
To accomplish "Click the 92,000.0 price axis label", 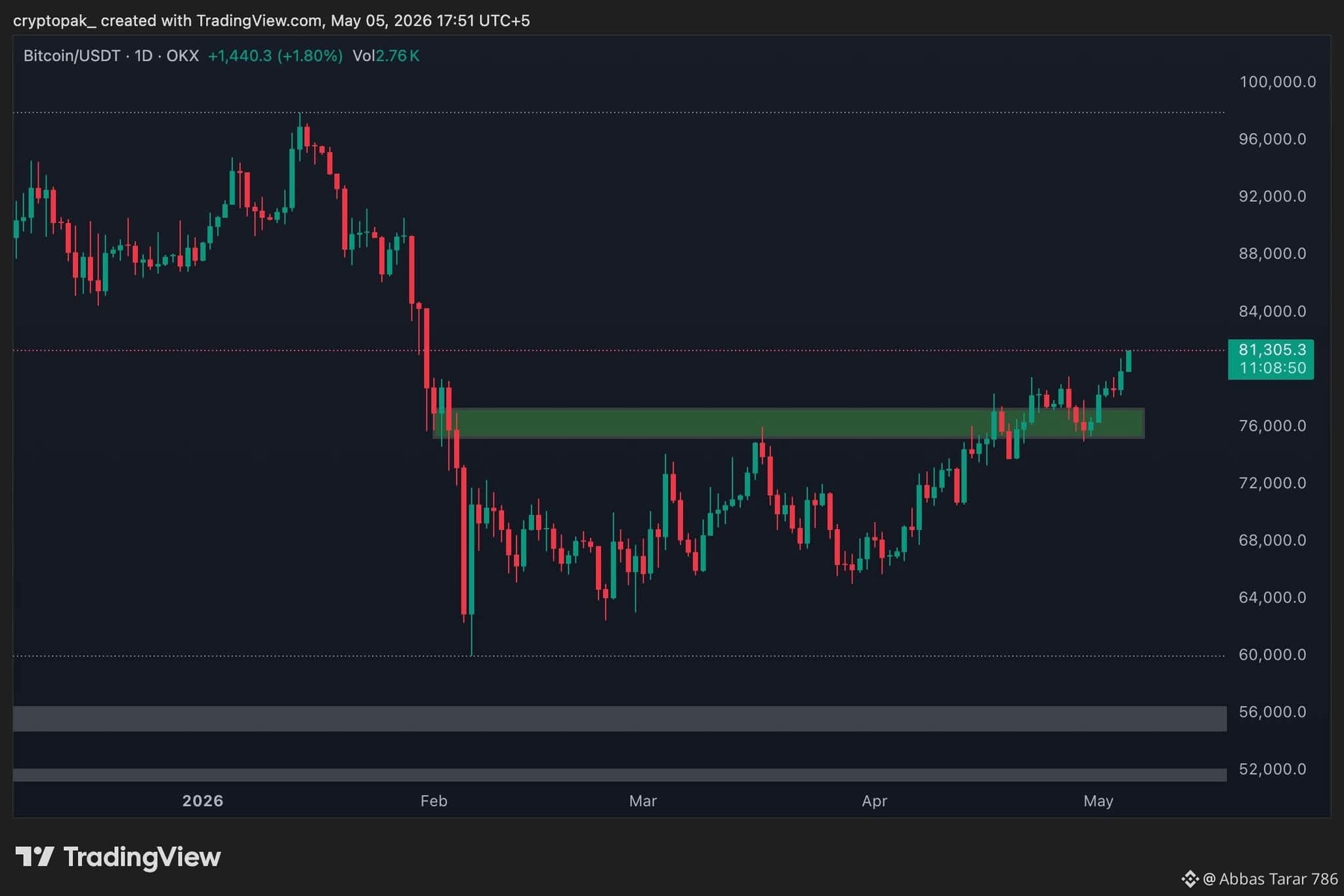I will click(1272, 196).
